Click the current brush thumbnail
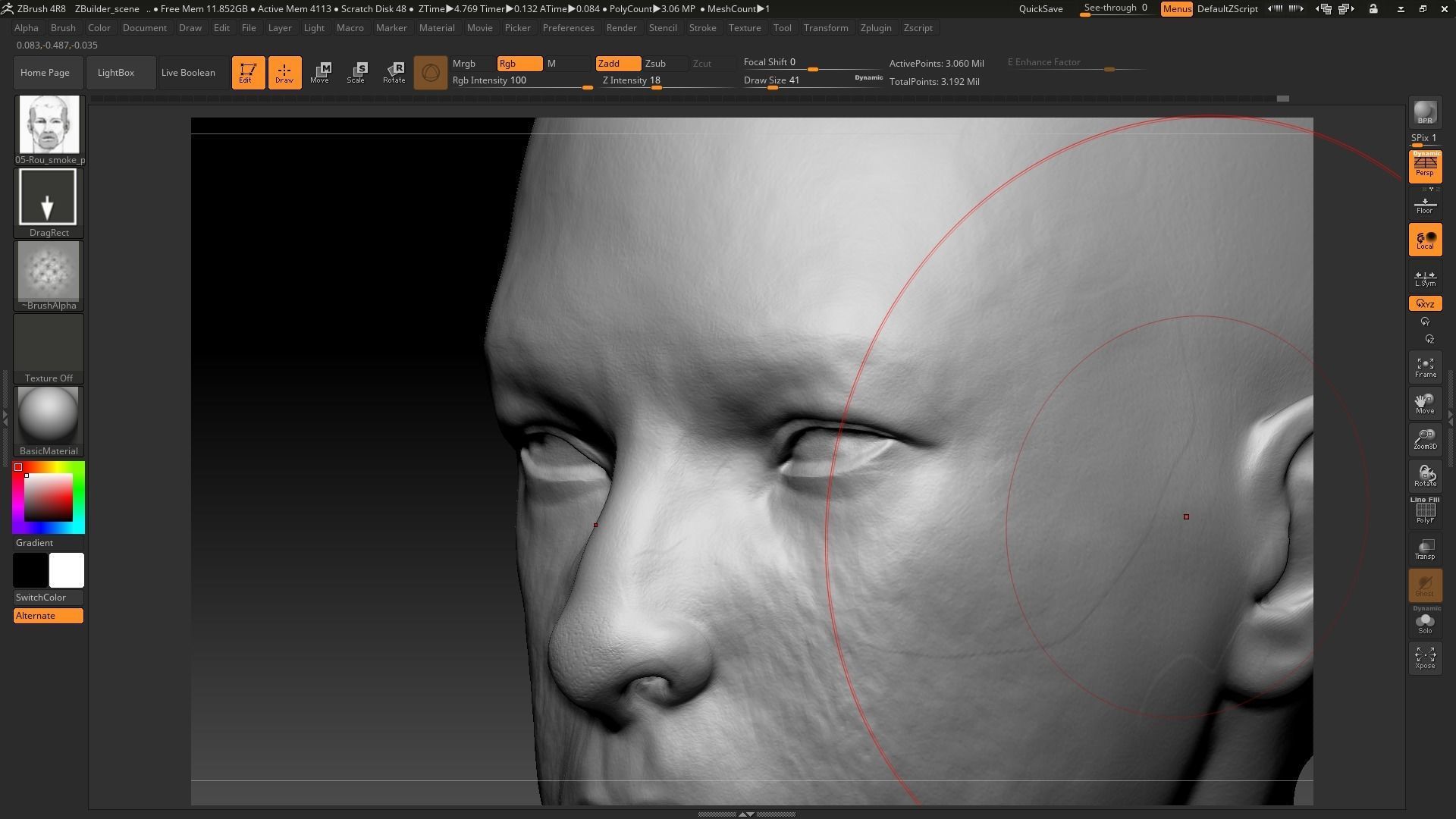The height and width of the screenshot is (819, 1456). 48,124
